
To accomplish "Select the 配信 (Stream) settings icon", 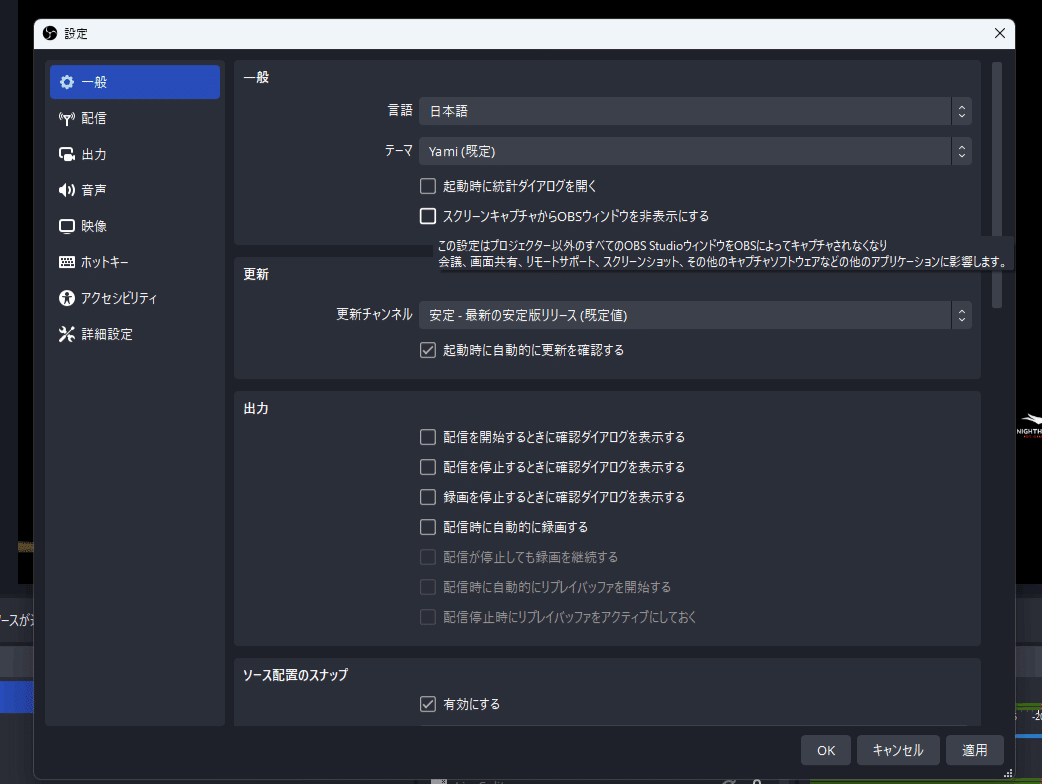I will [x=66, y=117].
